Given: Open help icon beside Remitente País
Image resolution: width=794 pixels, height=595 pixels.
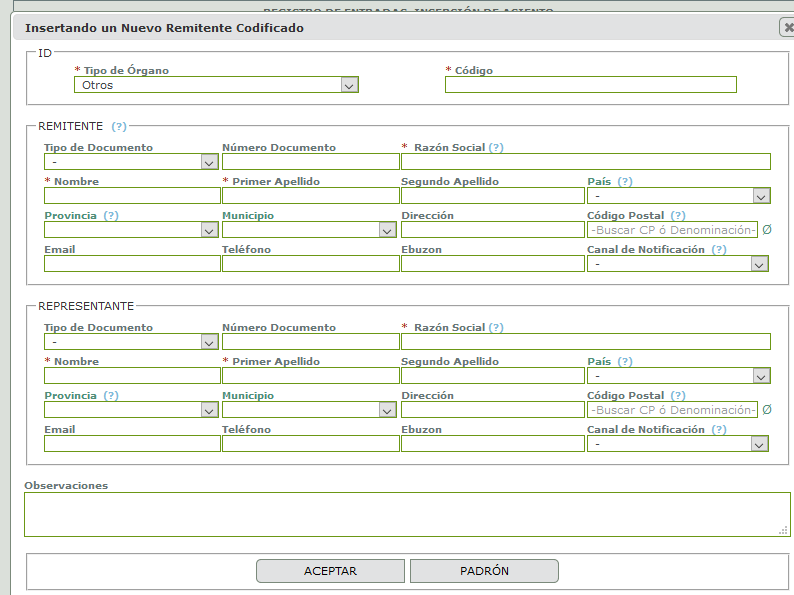Looking at the screenshot, I should (625, 181).
